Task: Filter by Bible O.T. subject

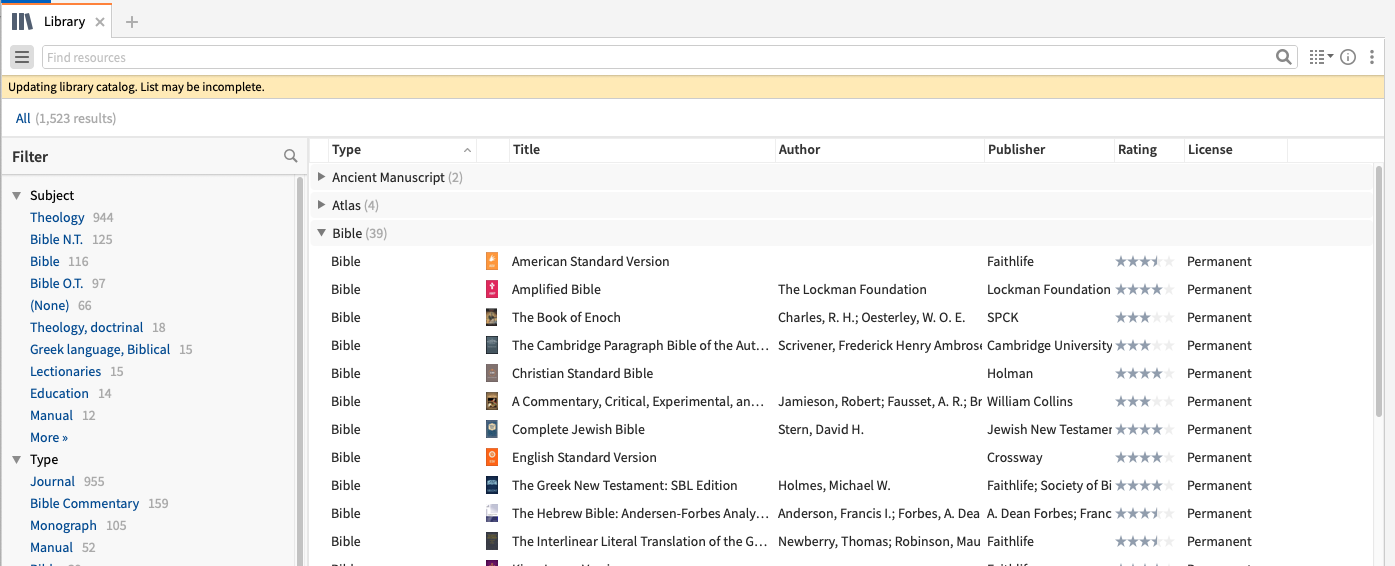Action: 56,283
